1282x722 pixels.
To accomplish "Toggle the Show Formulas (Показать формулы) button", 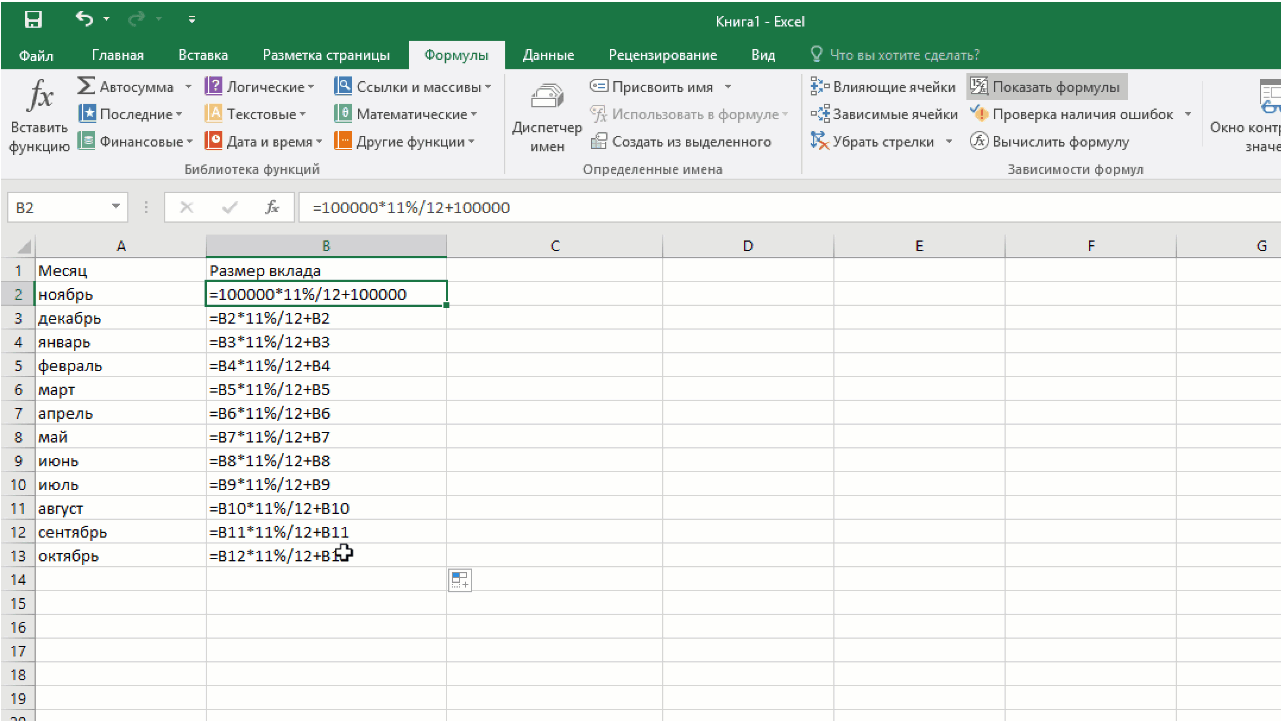I will pyautogui.click(x=1046, y=87).
